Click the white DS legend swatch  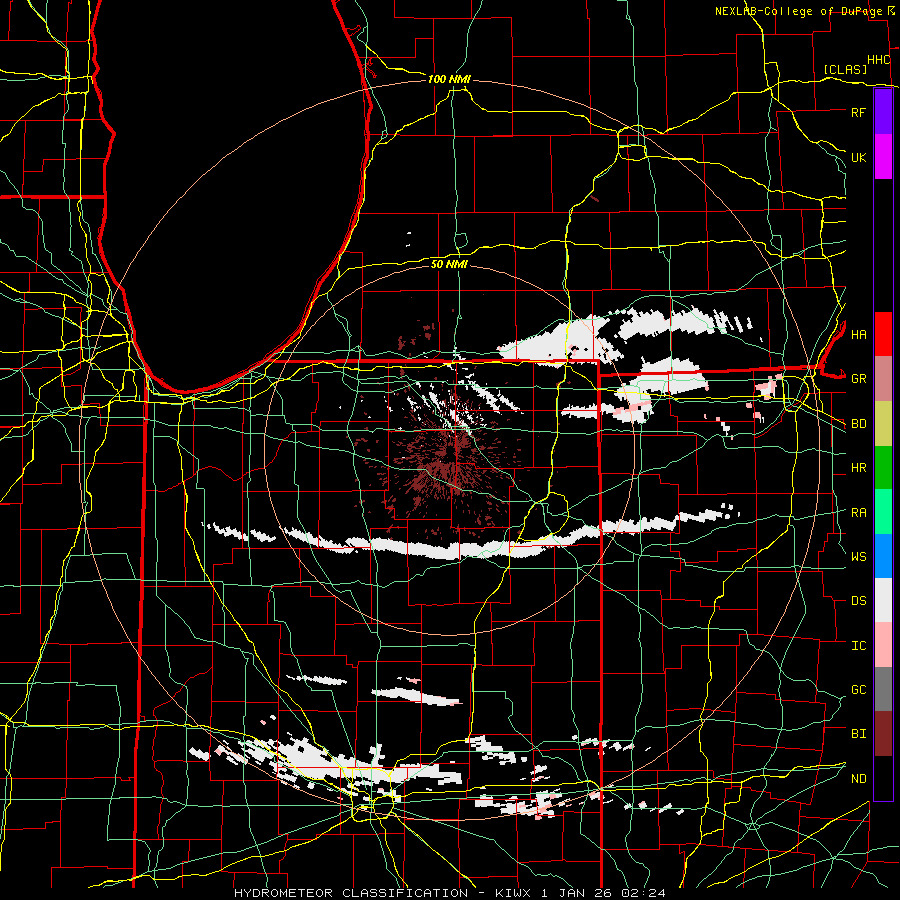[883, 600]
